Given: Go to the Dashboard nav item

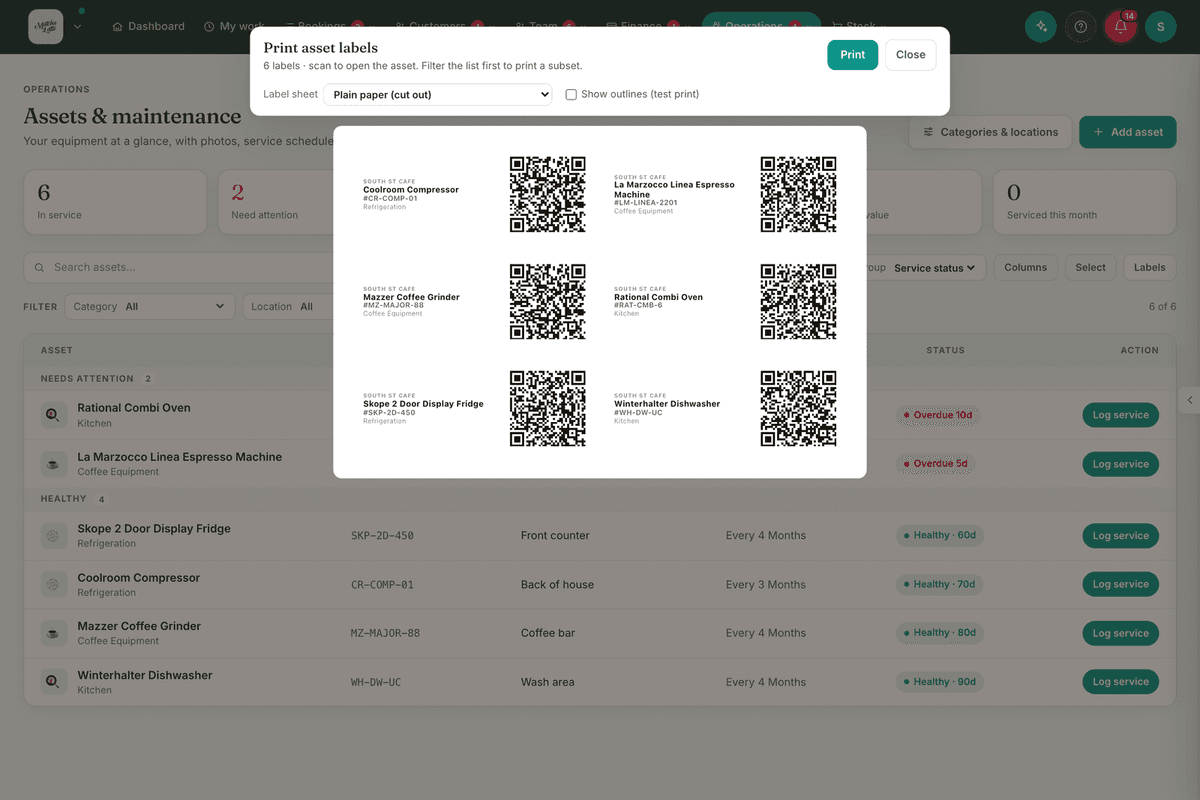Looking at the screenshot, I should 148,26.
